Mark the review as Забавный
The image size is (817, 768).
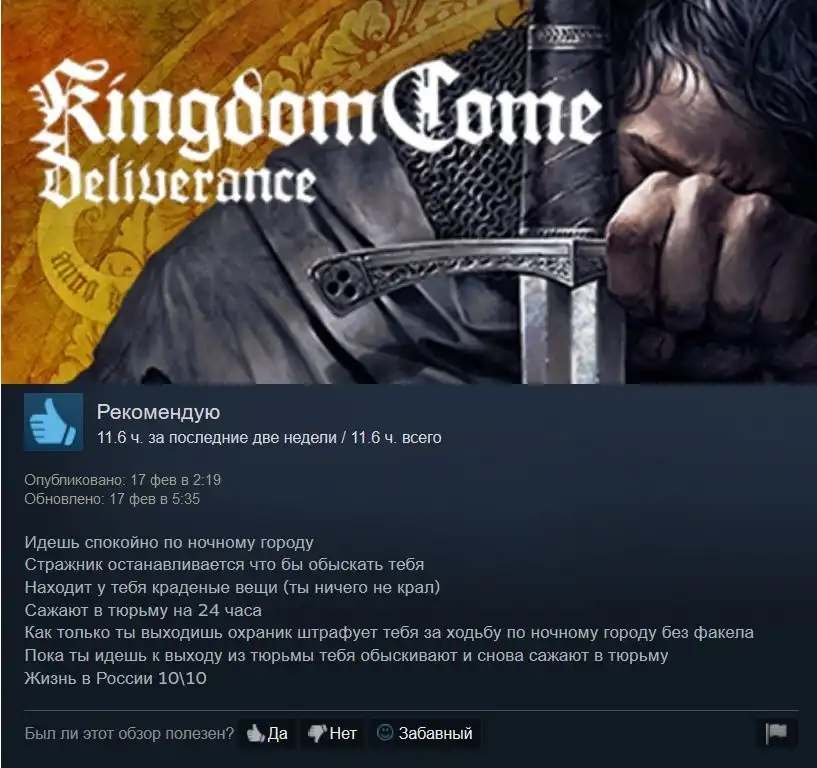click(425, 734)
